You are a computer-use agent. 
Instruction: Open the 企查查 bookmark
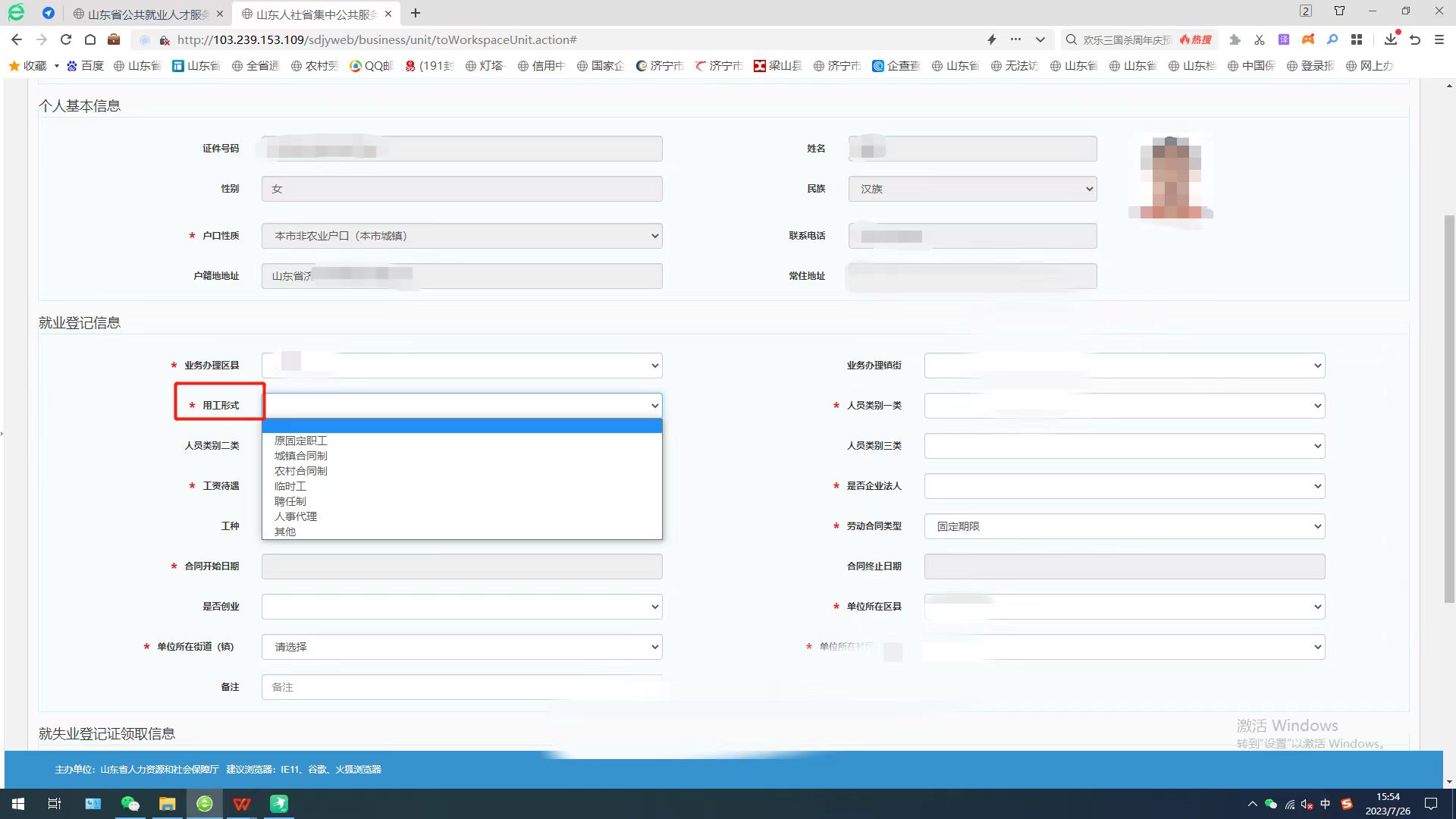(896, 66)
